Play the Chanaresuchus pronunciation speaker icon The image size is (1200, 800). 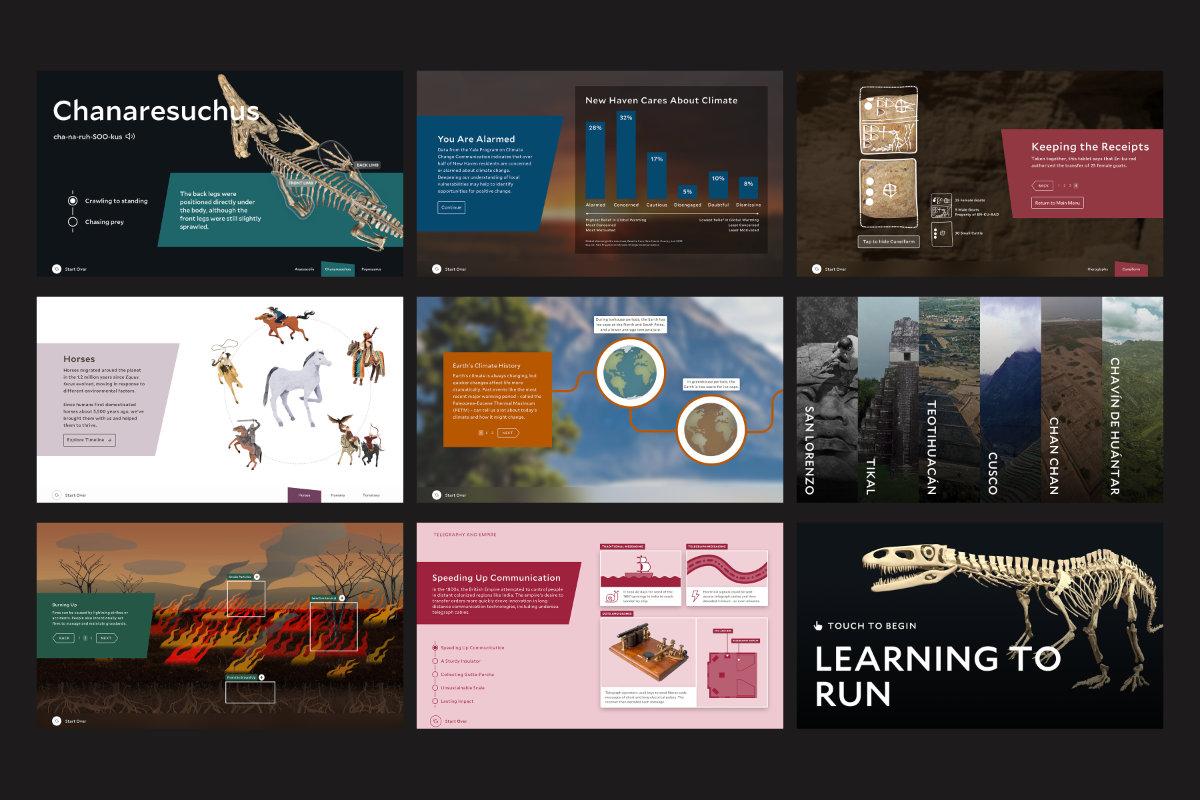(130, 137)
